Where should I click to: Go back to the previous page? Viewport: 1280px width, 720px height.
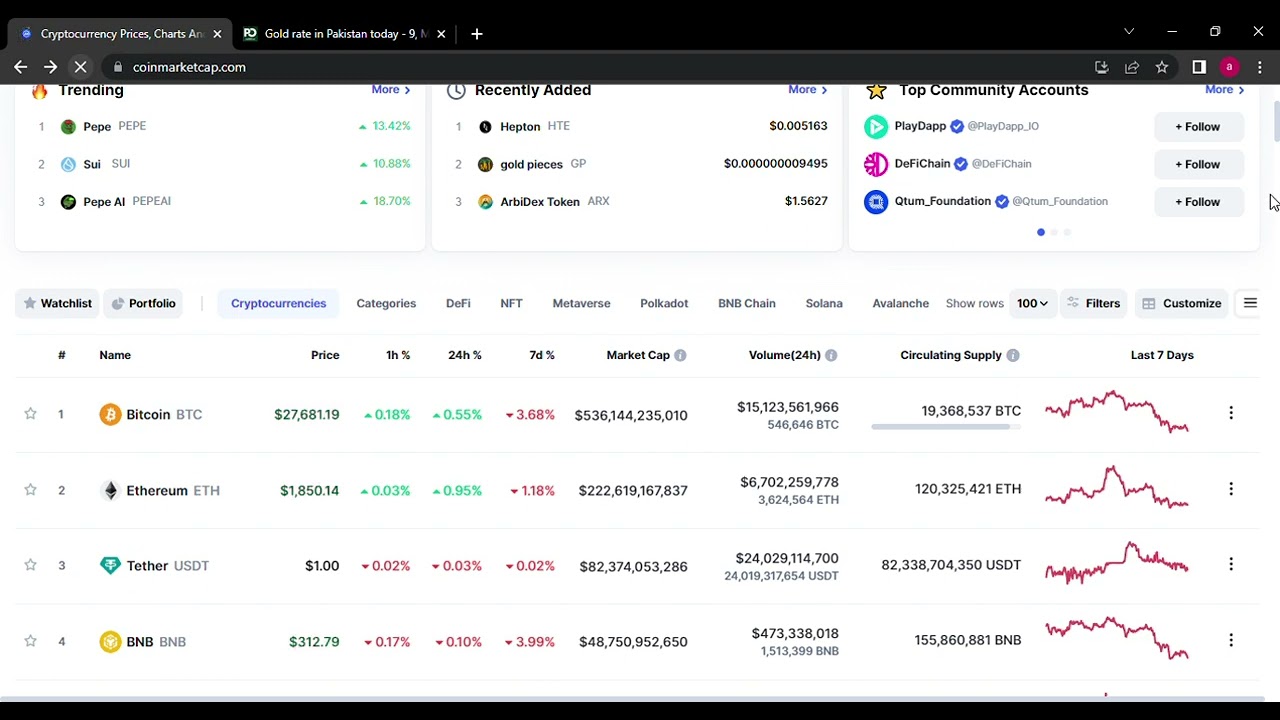[x=21, y=67]
